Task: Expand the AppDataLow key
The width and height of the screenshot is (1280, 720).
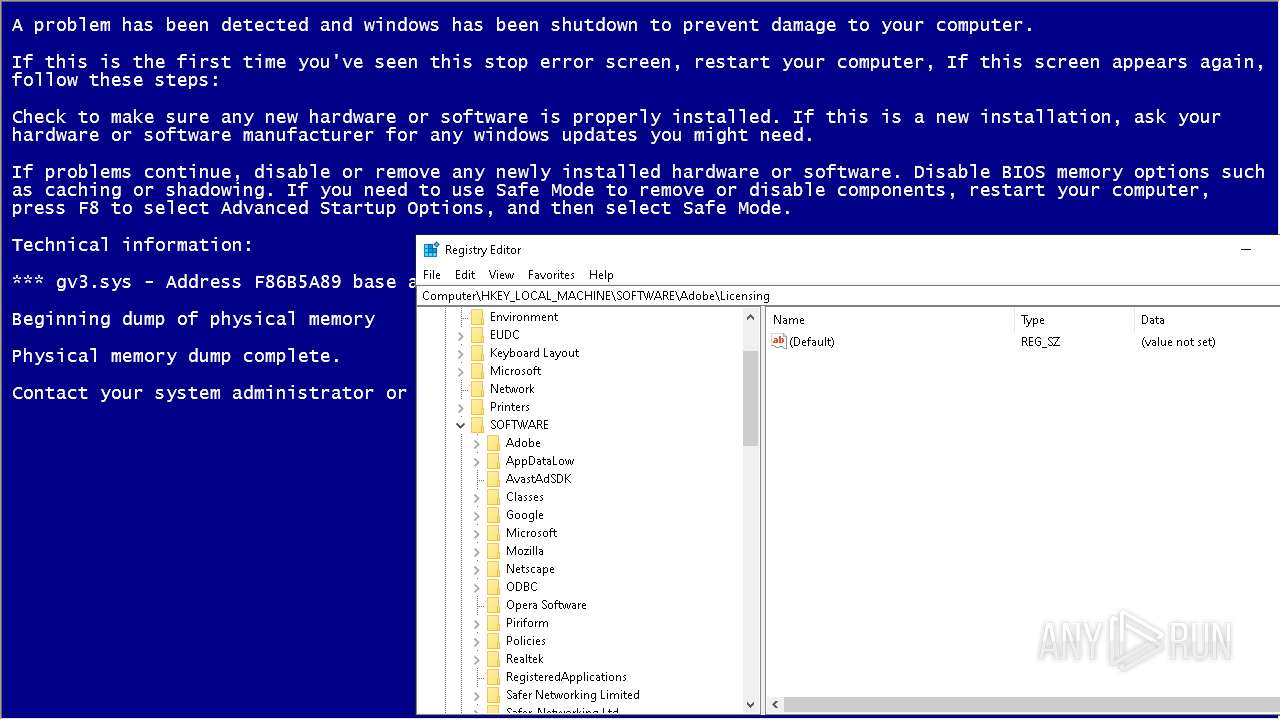Action: [477, 461]
